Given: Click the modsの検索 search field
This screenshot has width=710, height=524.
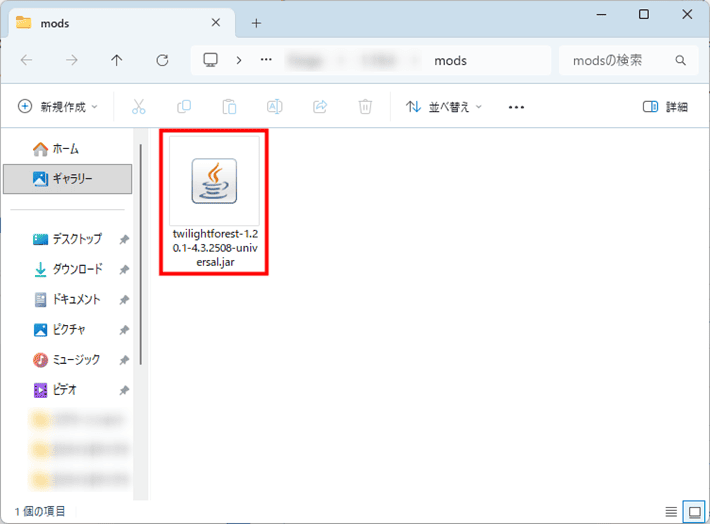Looking at the screenshot, I should tap(628, 60).
